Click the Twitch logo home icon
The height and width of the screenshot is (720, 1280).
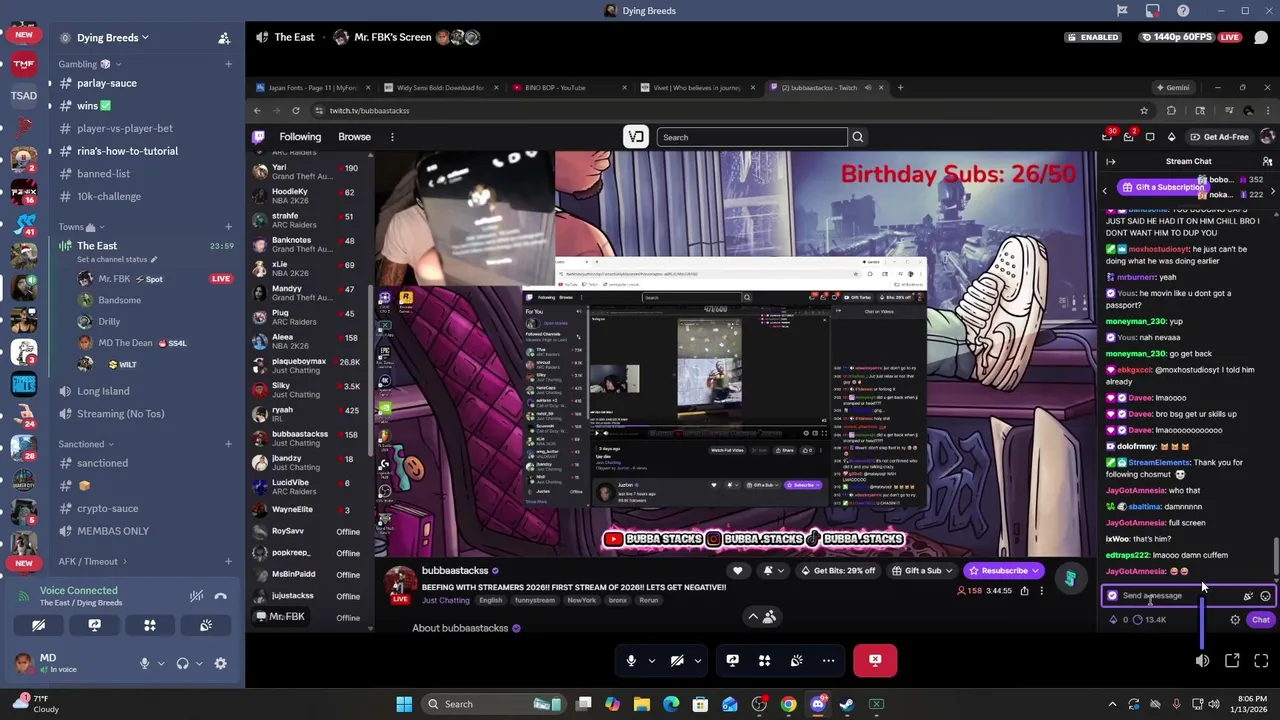[x=258, y=137]
